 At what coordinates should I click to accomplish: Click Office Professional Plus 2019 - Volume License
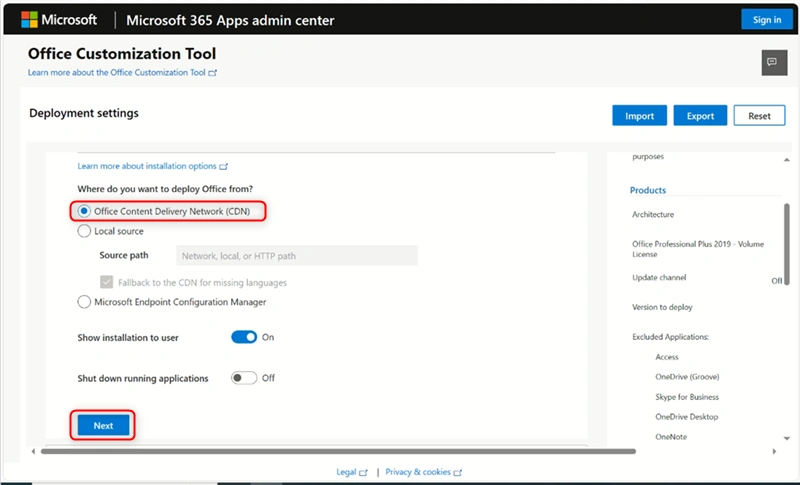point(698,249)
